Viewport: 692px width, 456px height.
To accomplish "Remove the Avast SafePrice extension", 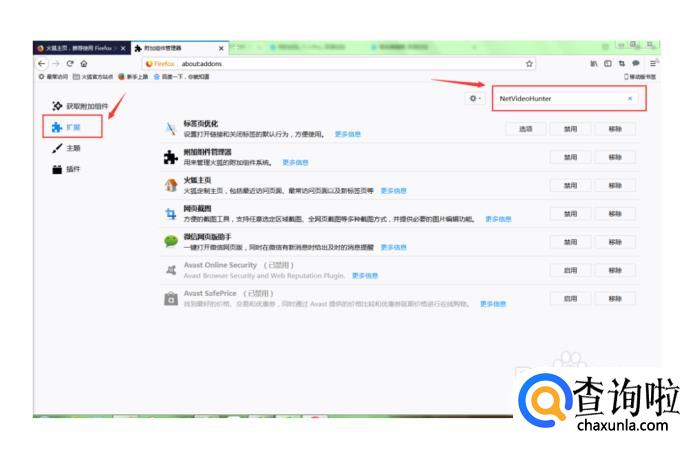I will point(615,299).
